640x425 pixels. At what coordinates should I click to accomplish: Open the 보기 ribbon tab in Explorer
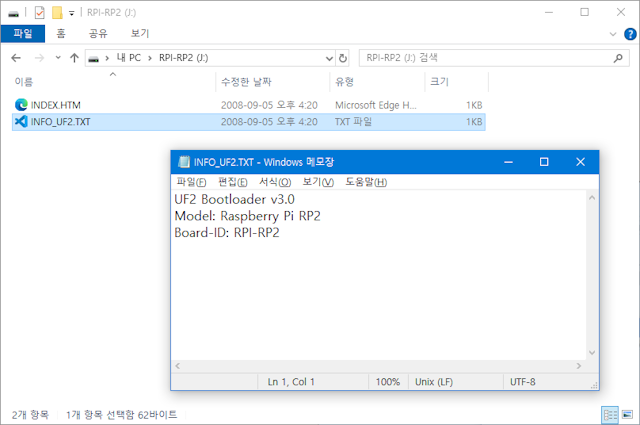[140, 33]
